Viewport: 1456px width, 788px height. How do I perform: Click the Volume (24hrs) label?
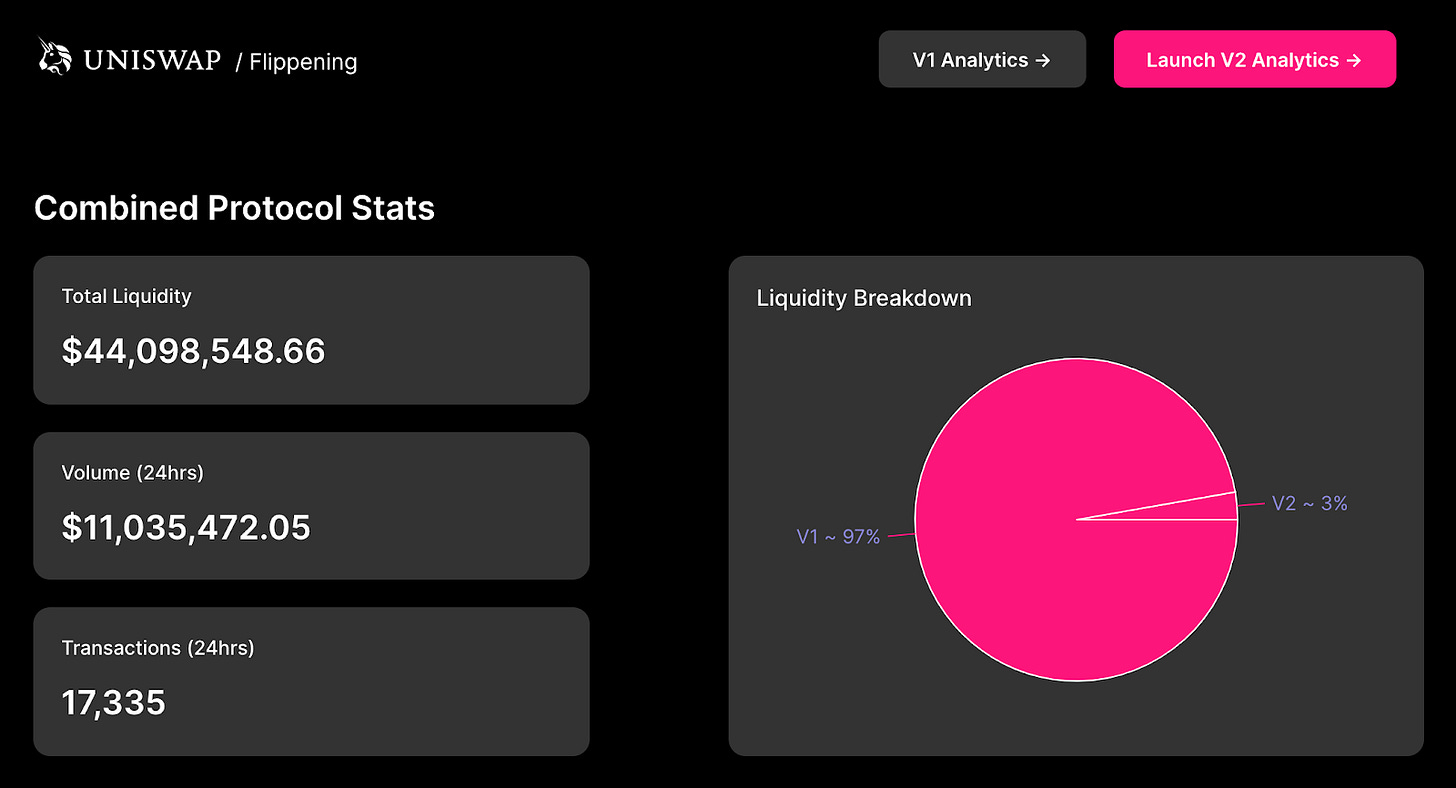point(132,472)
